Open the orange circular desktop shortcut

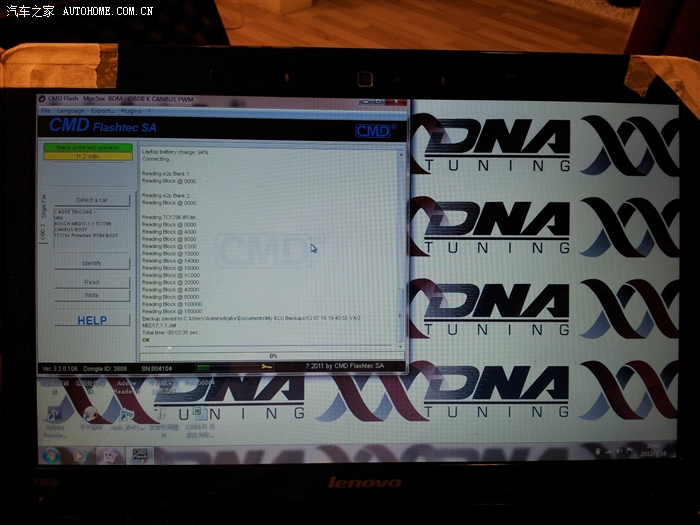pos(91,419)
